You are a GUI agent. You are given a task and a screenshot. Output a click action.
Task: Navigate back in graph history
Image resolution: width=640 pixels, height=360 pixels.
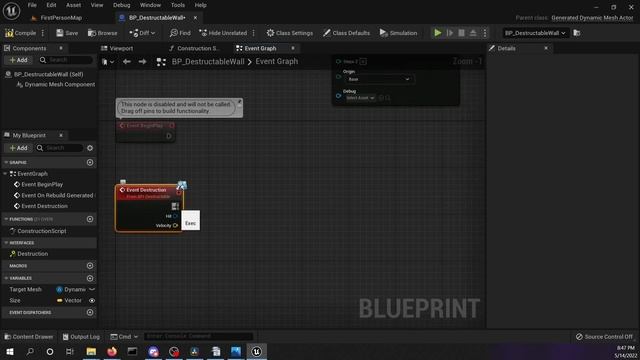click(127, 62)
